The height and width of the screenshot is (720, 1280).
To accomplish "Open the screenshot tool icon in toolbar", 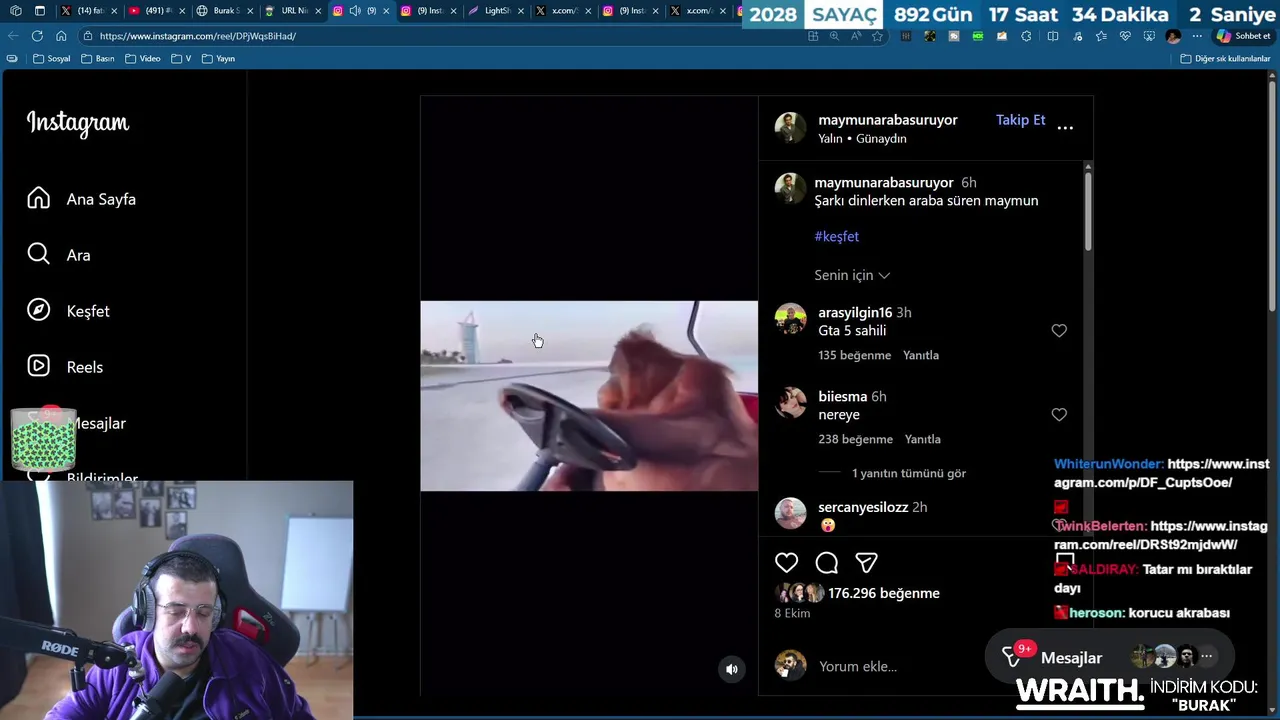I will click(x=1148, y=36).
